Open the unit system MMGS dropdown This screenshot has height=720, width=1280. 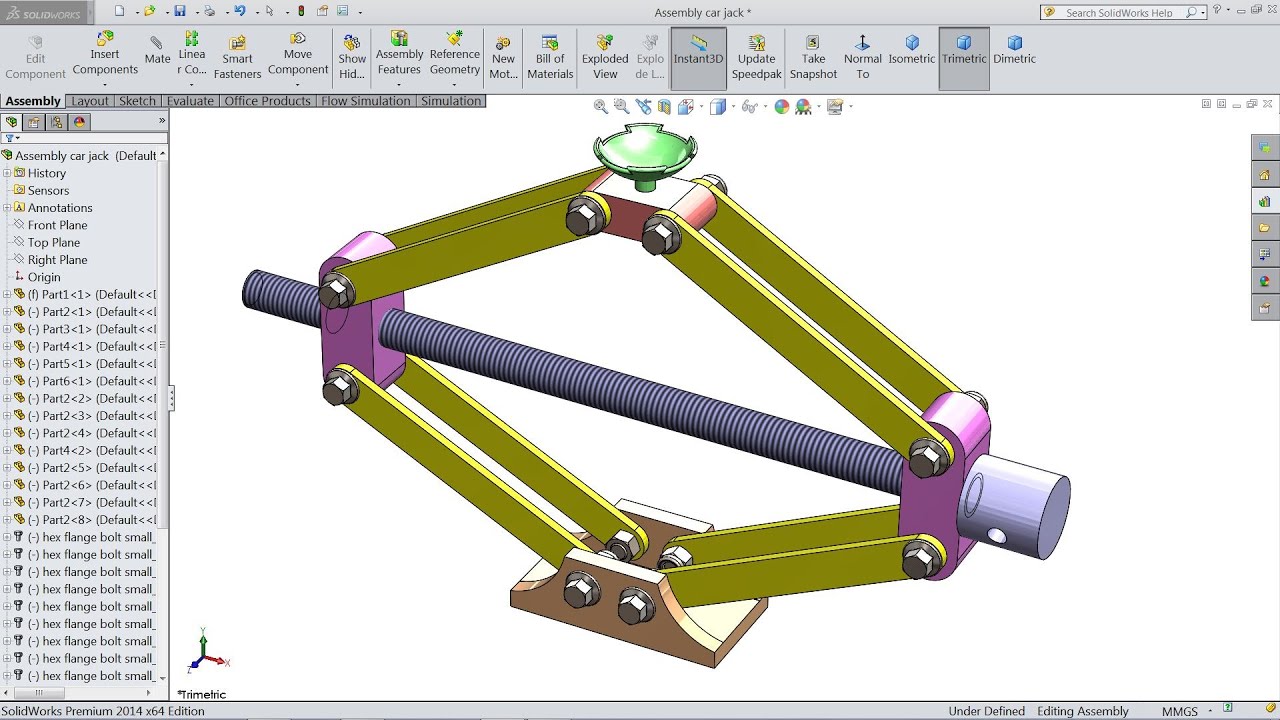click(x=1210, y=711)
